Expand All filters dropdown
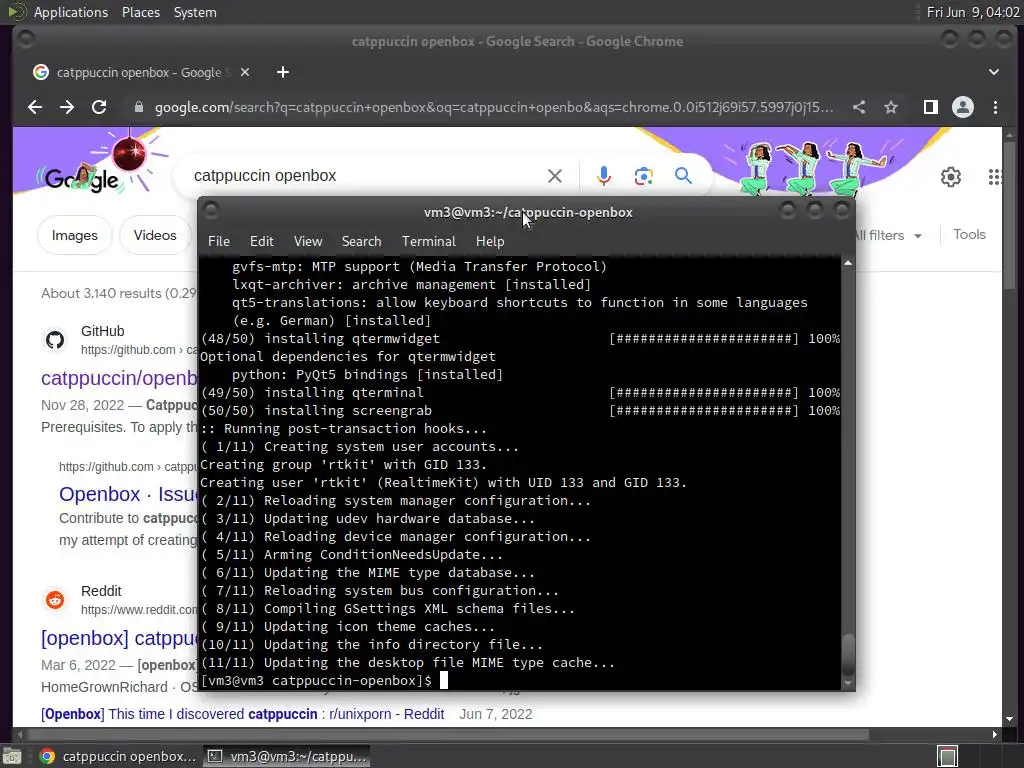 (x=888, y=235)
